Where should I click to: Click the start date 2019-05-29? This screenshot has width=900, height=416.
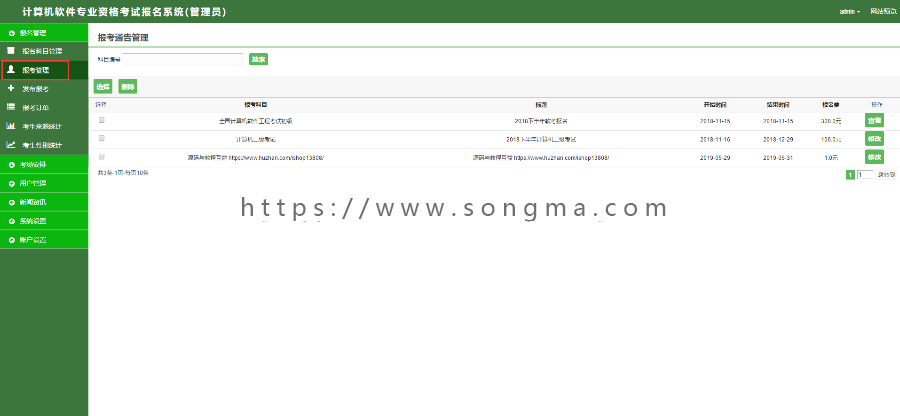[715, 157]
